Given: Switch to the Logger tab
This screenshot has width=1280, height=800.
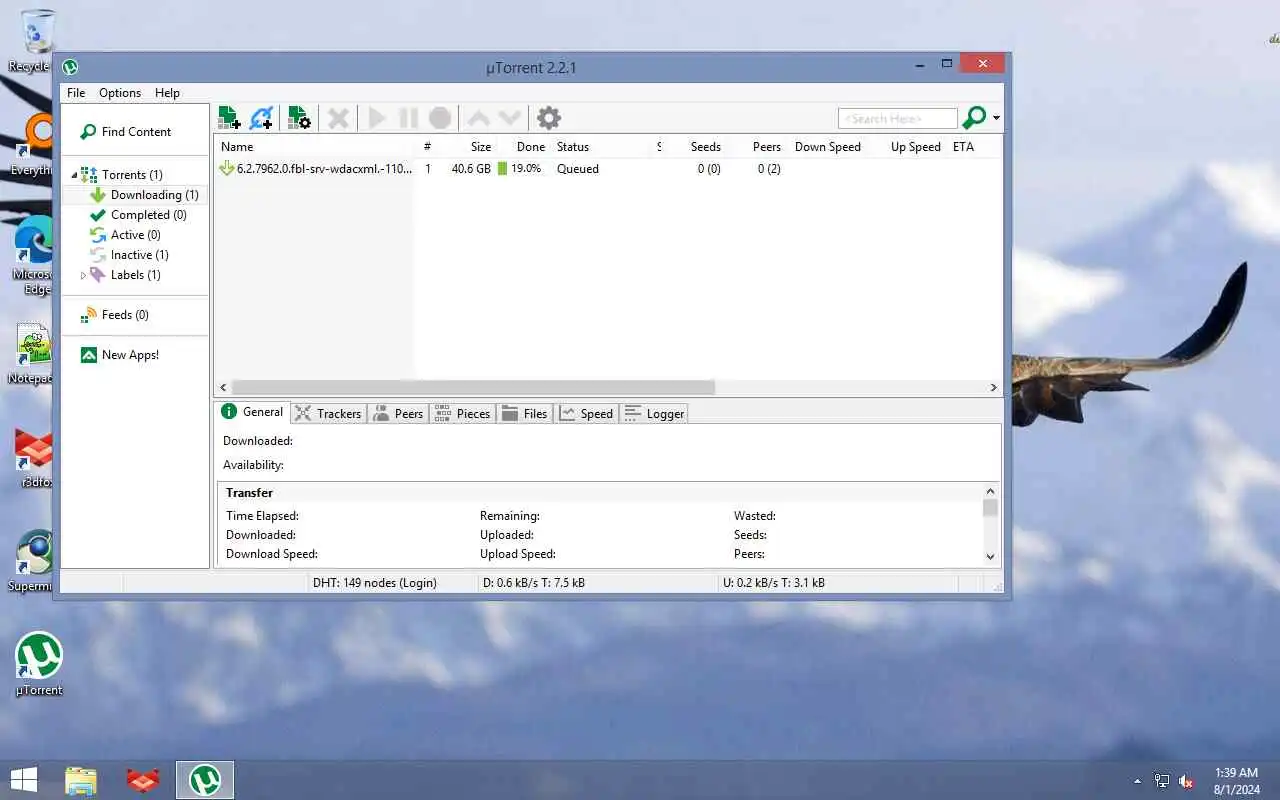Looking at the screenshot, I should click(654, 413).
